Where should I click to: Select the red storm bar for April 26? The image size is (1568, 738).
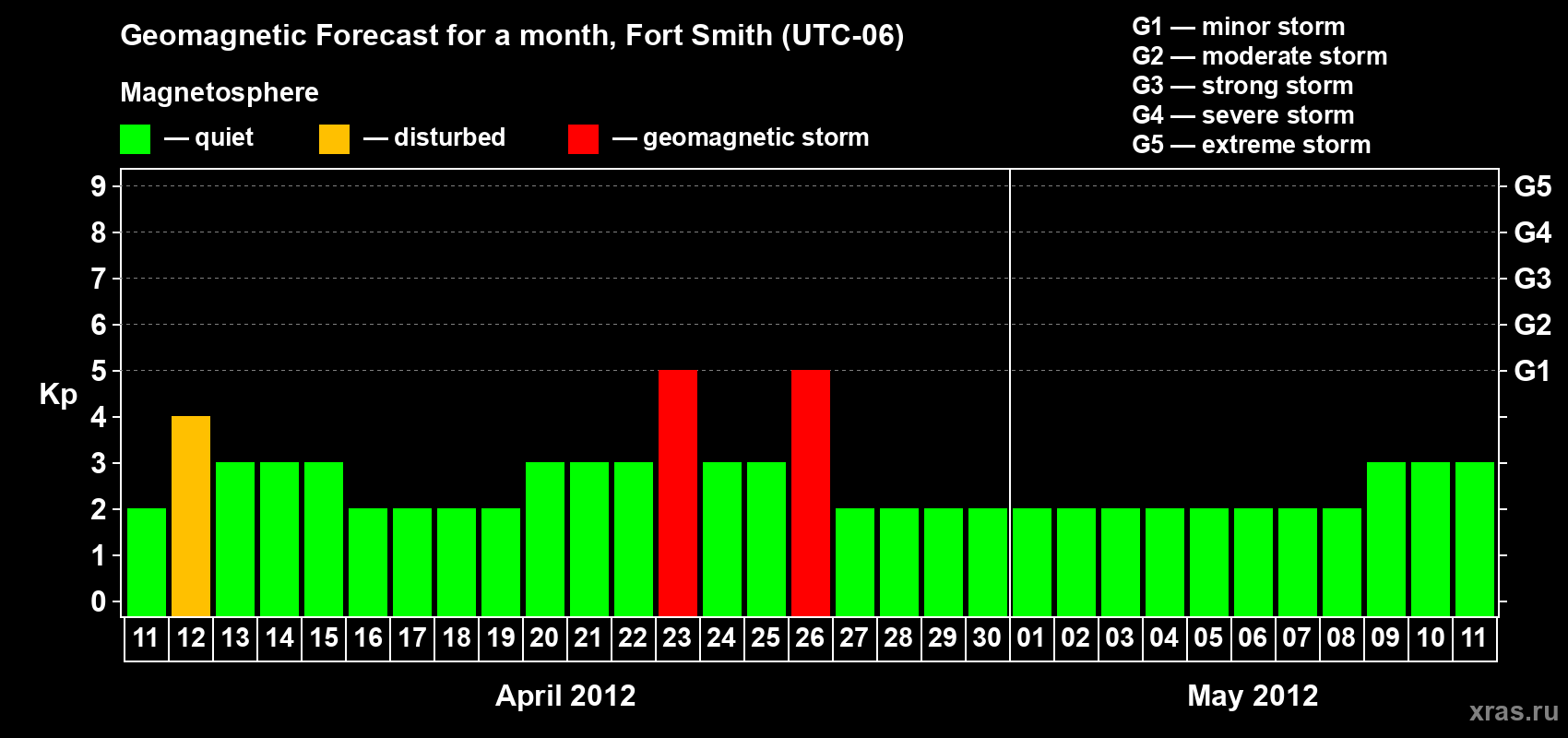(811, 493)
